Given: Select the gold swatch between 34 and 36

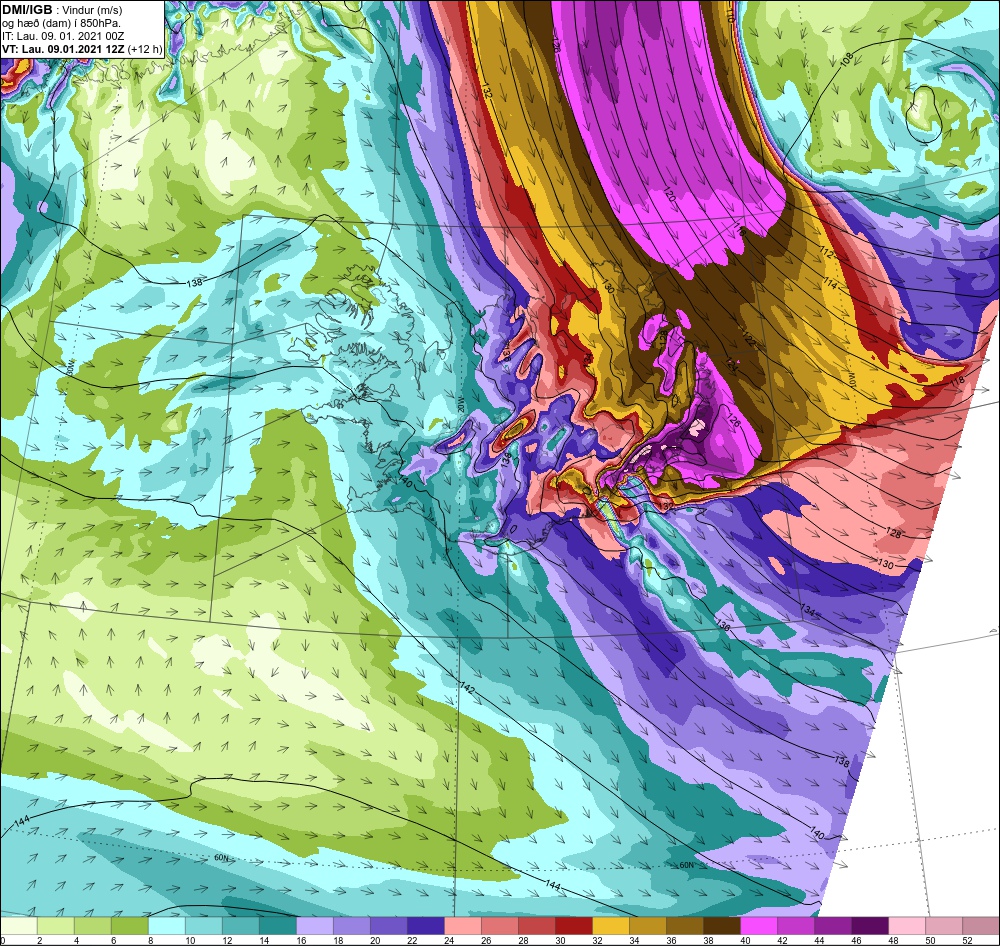Looking at the screenshot, I should [x=648, y=925].
